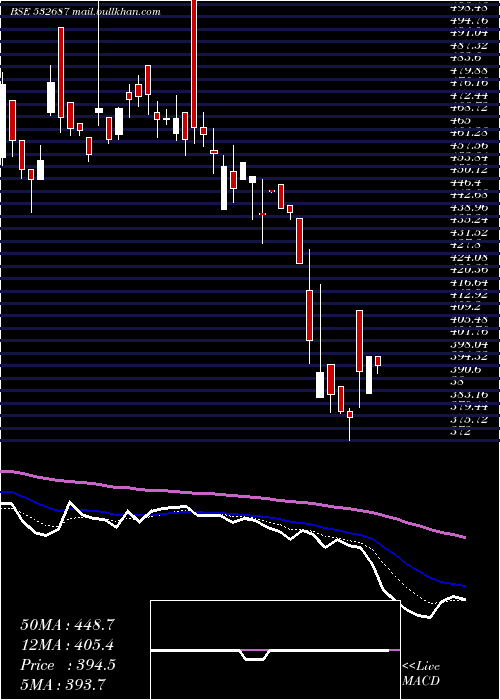Click the 472.44 price axis label
Image resolution: width=500 pixels, height=700 pixels.
point(467,95)
